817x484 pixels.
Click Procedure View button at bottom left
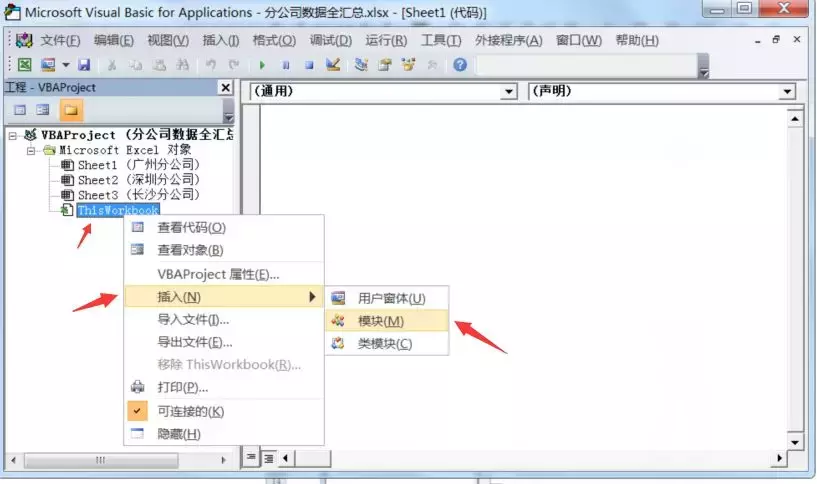click(x=251, y=457)
